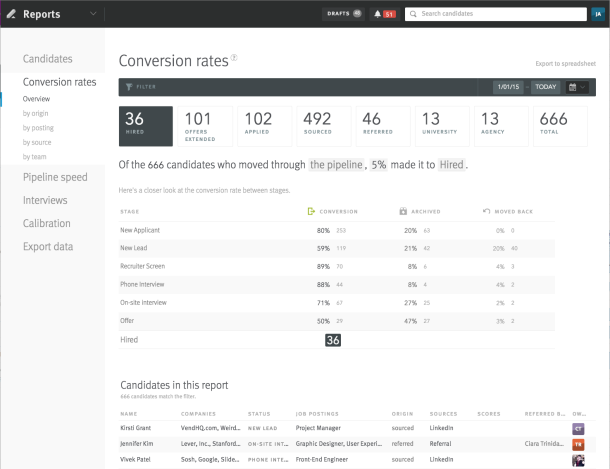Click Export to spreadsheet link

(565, 63)
